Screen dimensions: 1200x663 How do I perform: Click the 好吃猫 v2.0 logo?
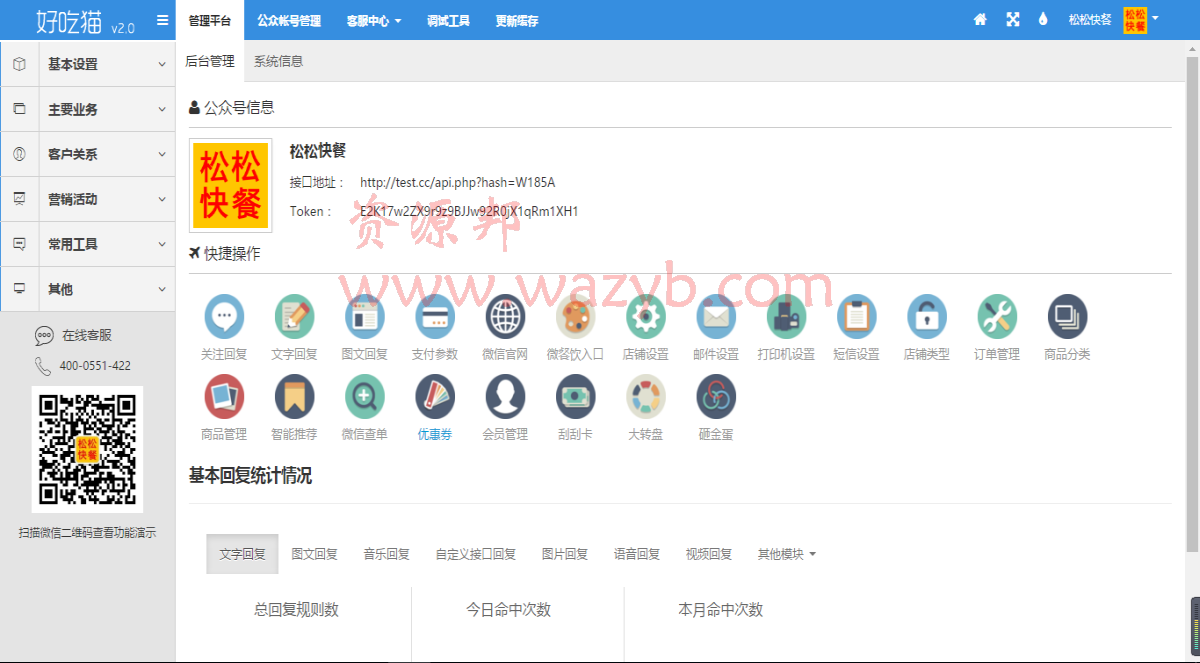[85, 22]
